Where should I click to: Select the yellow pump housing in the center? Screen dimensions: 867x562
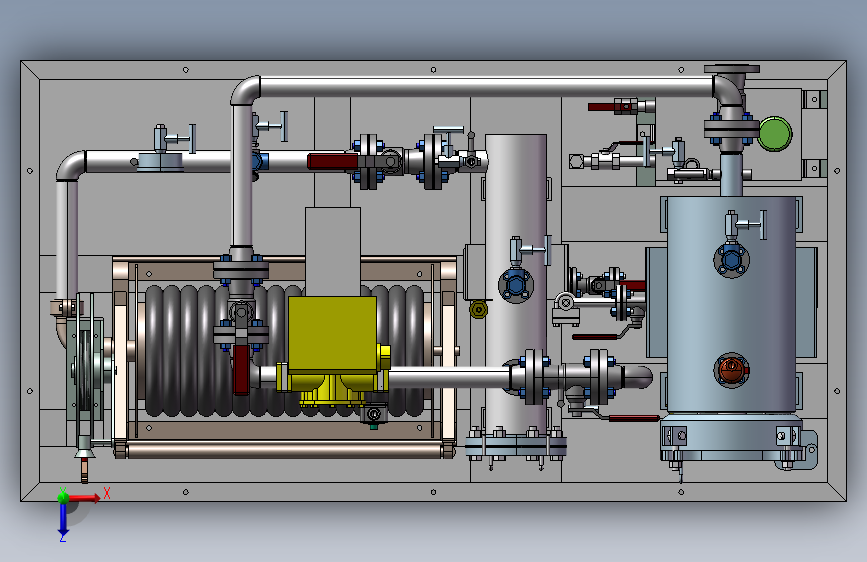coord(332,333)
